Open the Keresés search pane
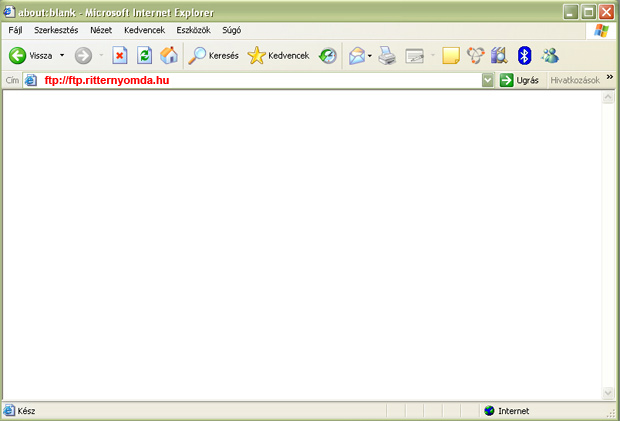620x421 pixels. pos(213,56)
